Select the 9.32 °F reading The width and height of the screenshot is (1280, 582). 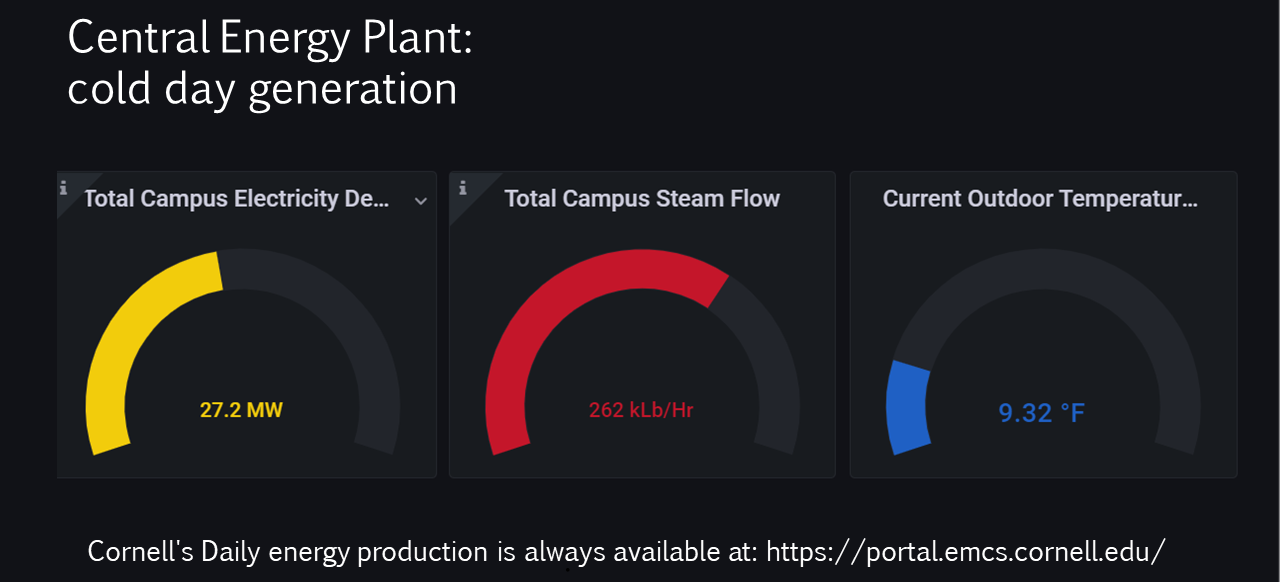point(1041,412)
